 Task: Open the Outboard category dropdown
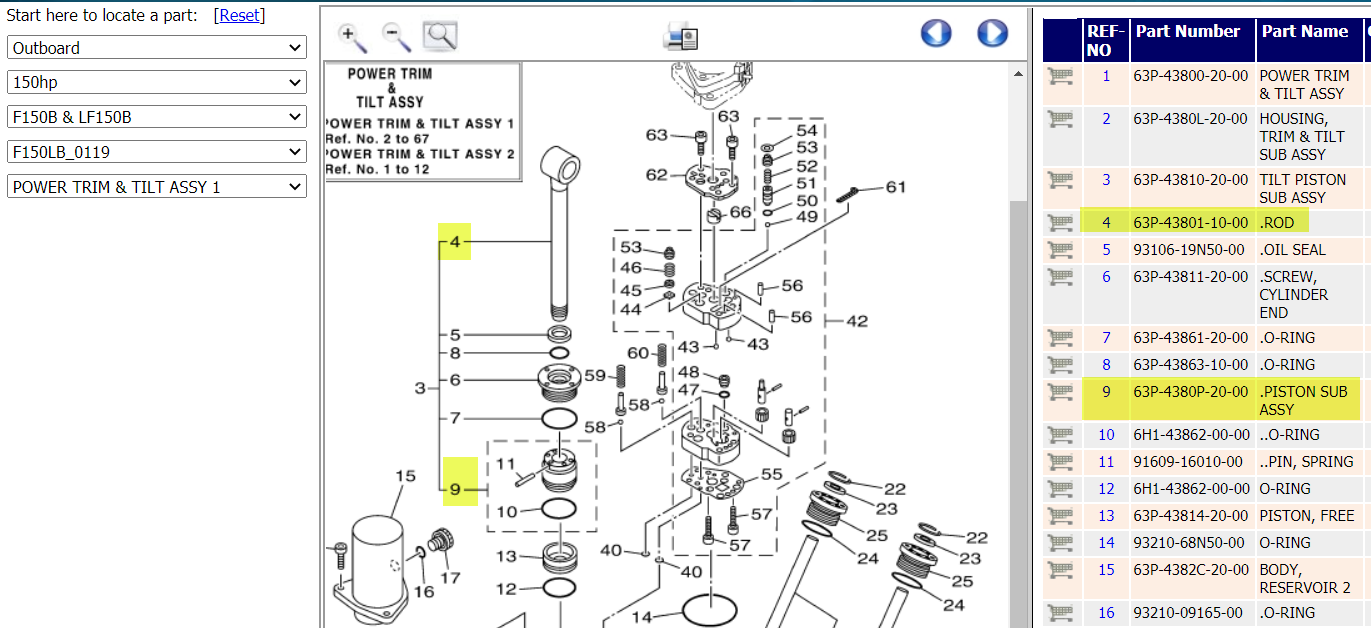pyautogui.click(x=157, y=47)
